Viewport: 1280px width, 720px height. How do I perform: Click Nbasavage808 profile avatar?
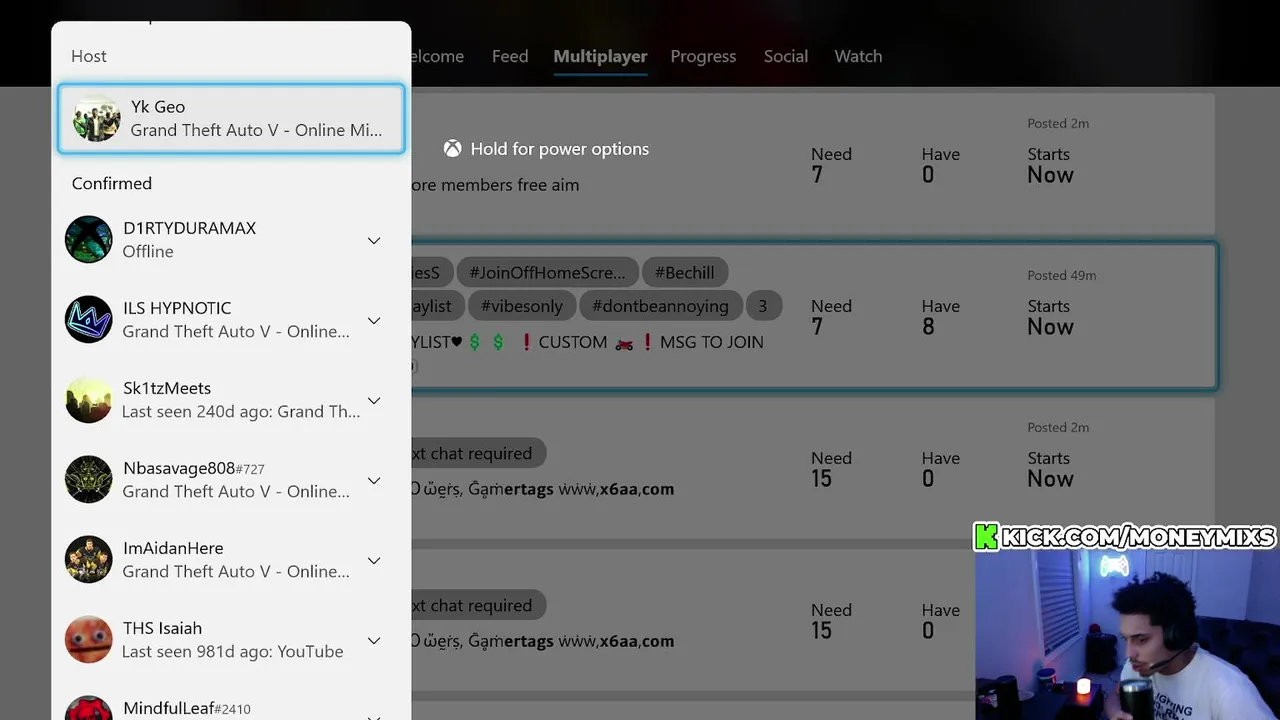[89, 480]
